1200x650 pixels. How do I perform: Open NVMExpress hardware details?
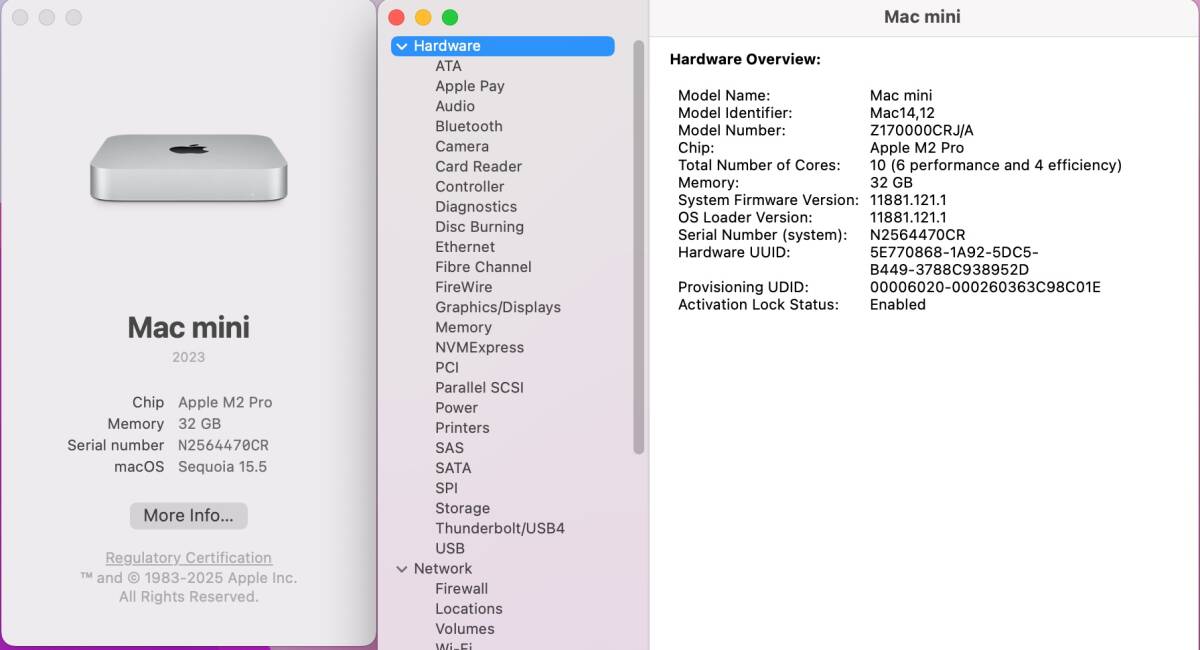point(480,347)
